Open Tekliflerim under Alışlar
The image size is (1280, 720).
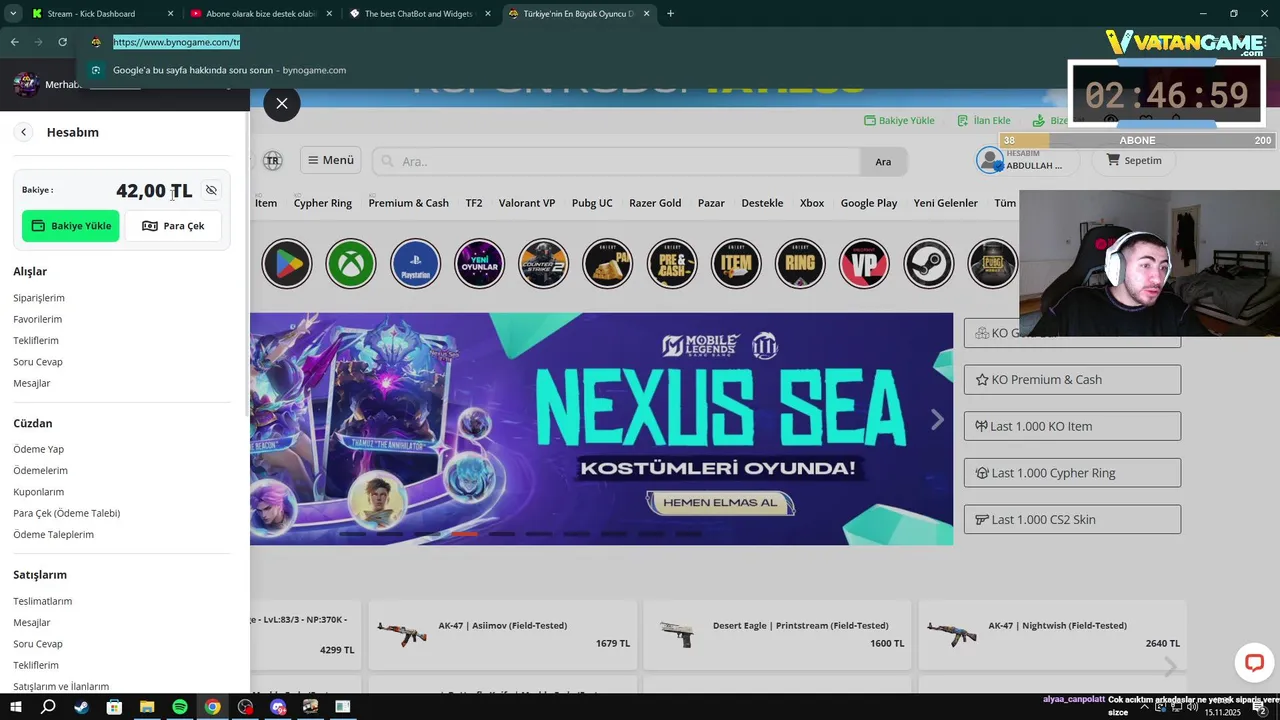click(36, 340)
